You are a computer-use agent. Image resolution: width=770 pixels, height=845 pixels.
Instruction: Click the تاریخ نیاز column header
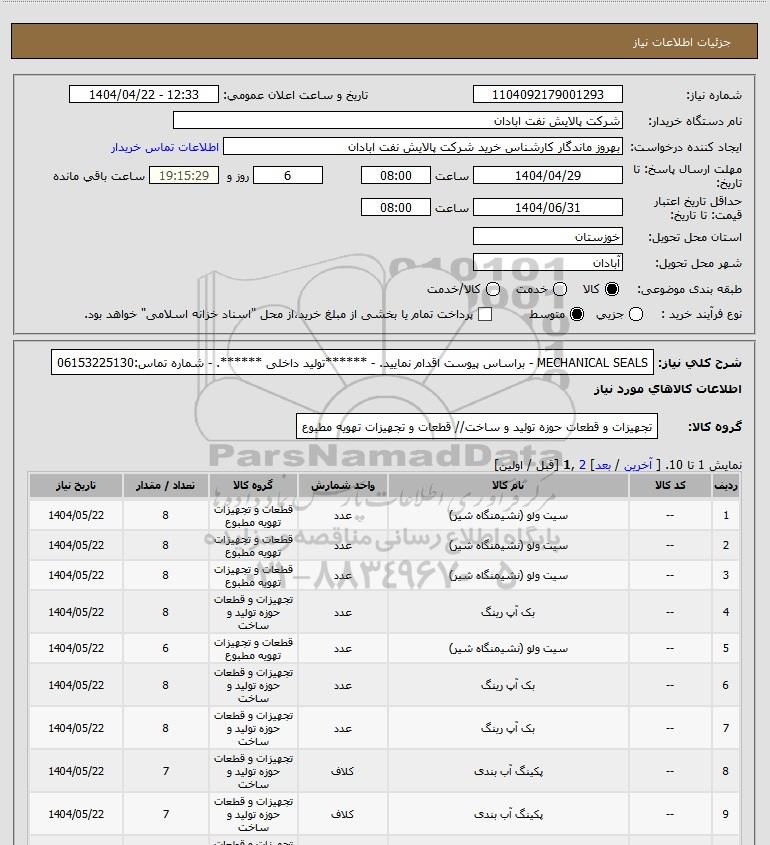click(76, 486)
